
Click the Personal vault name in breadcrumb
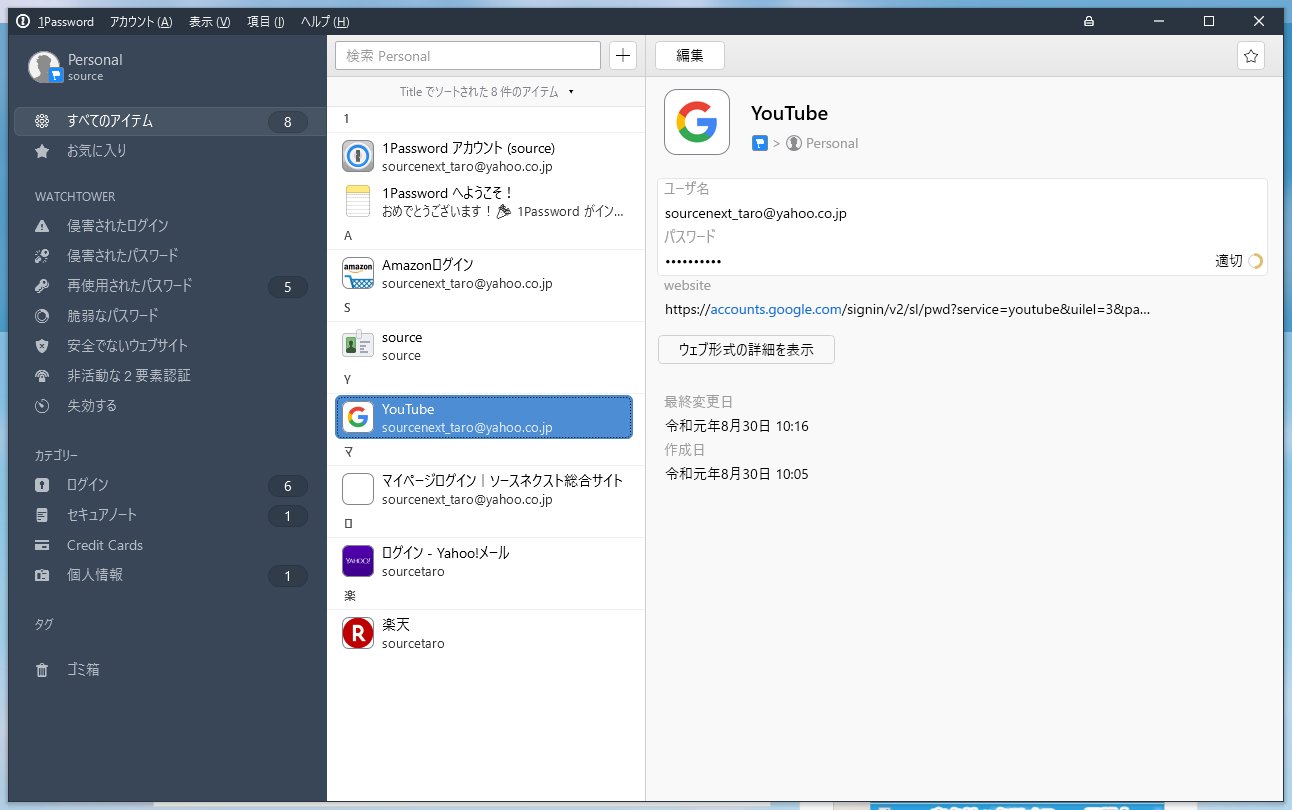pos(832,143)
